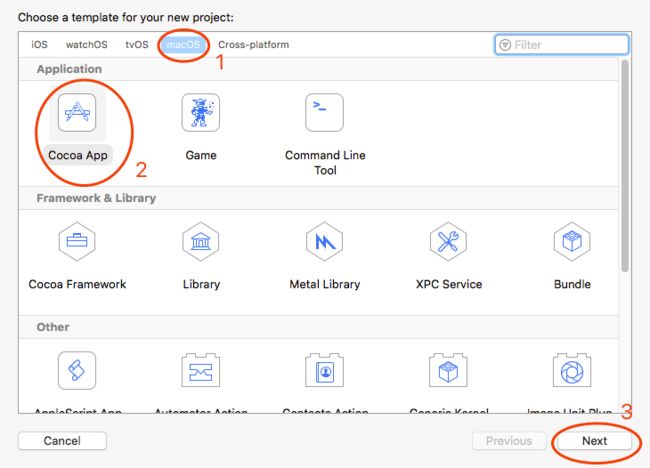Switch to the watchOS tab

(x=87, y=45)
